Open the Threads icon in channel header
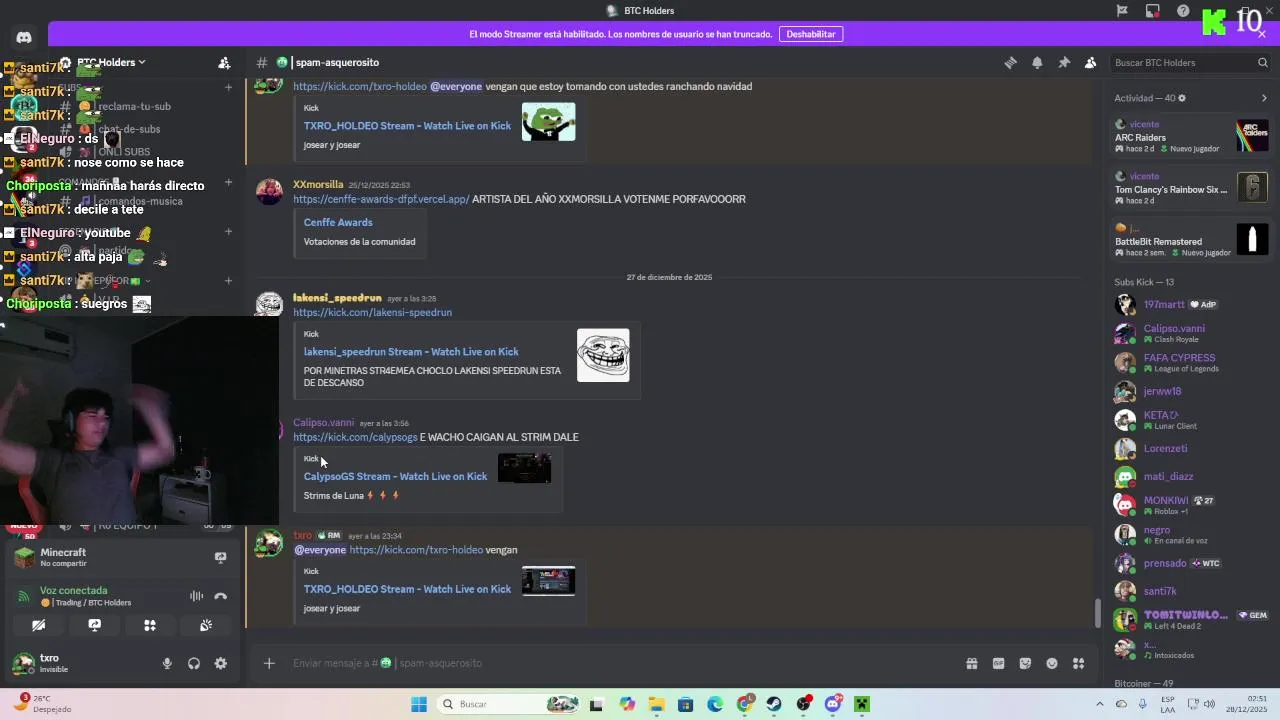 point(1010,62)
